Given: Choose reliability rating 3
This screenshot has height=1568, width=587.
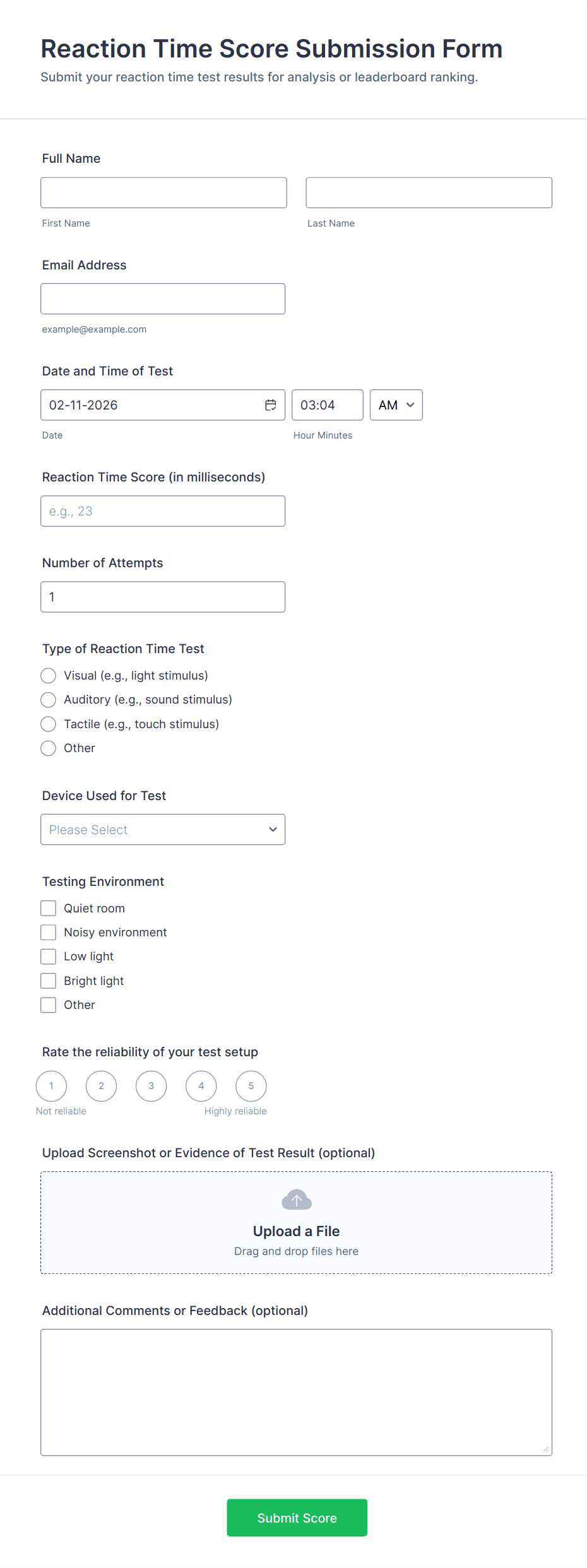Looking at the screenshot, I should point(151,1086).
